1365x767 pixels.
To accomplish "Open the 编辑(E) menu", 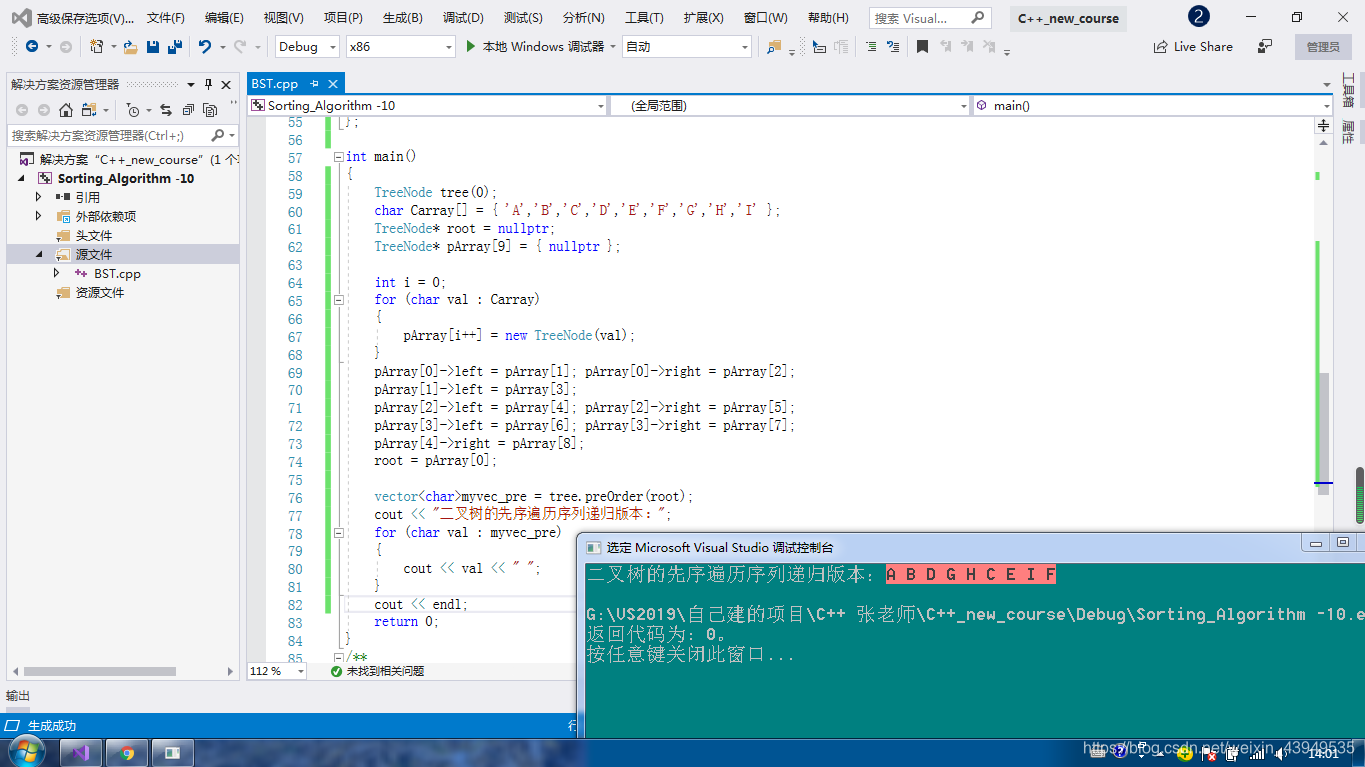I will [224, 18].
